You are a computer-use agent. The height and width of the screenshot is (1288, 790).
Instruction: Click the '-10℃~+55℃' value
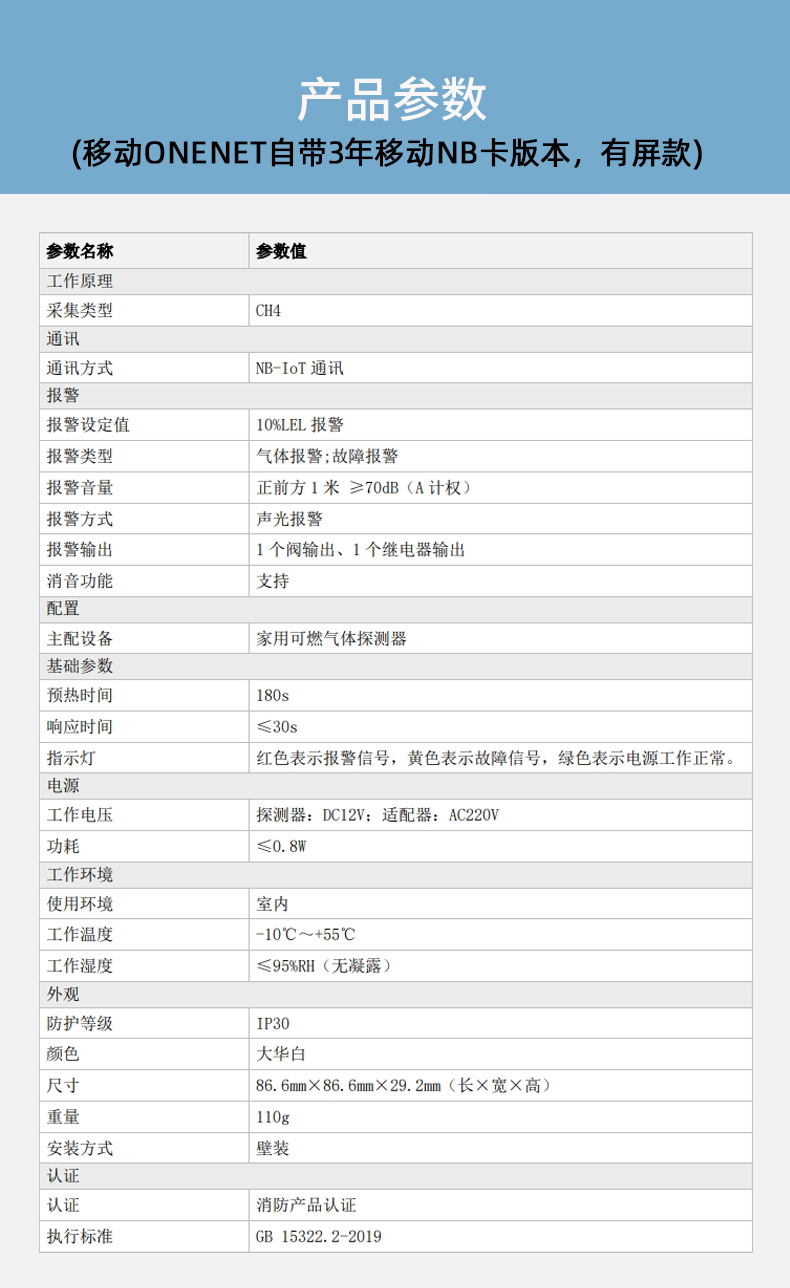(306, 935)
